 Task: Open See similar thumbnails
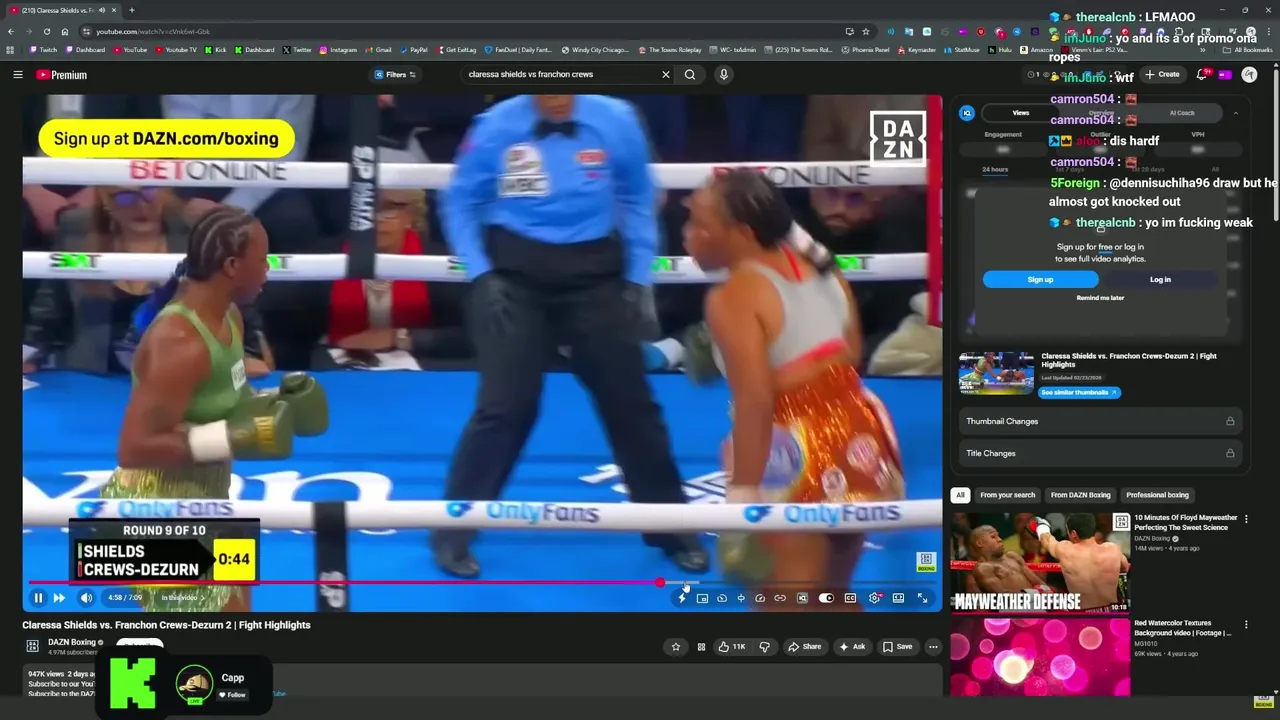click(1079, 393)
